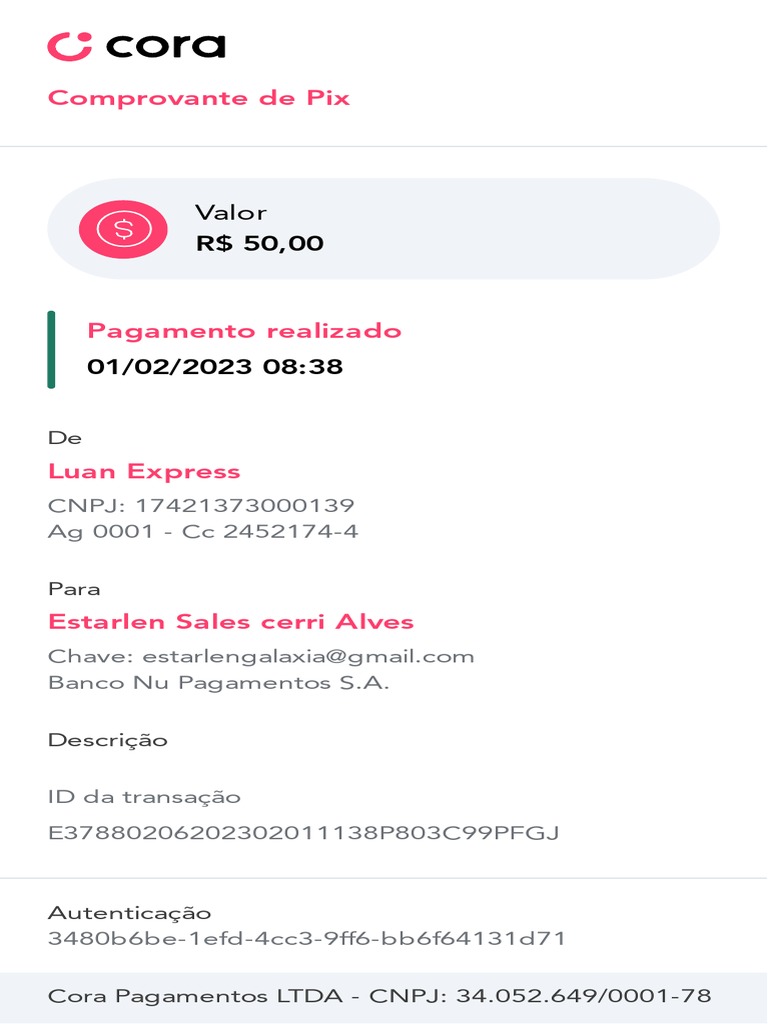Click the Autenticação label
The image size is (768, 1024).
coord(130,913)
